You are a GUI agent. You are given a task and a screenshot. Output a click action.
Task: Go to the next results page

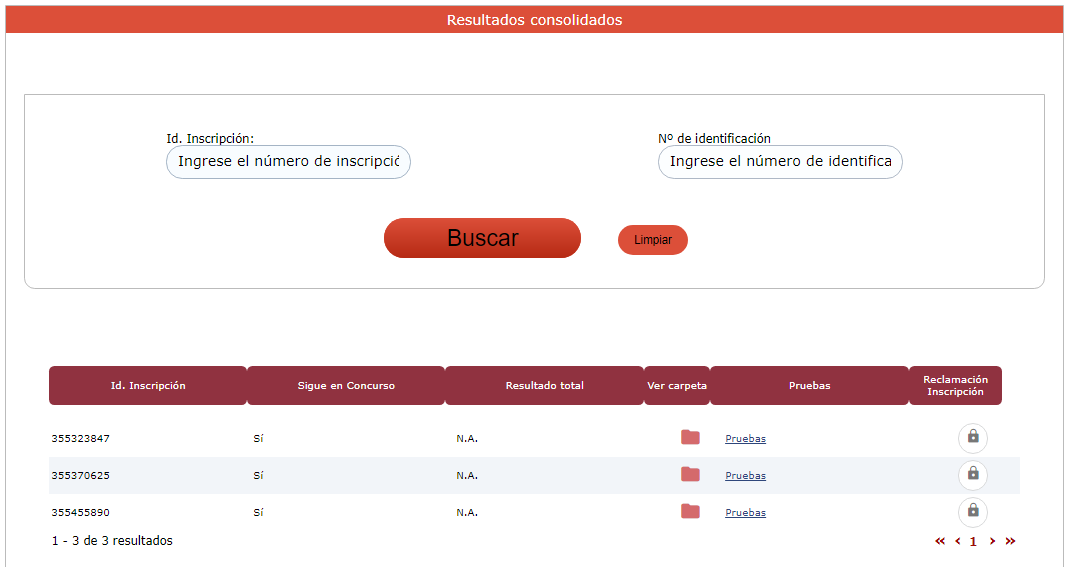(992, 541)
